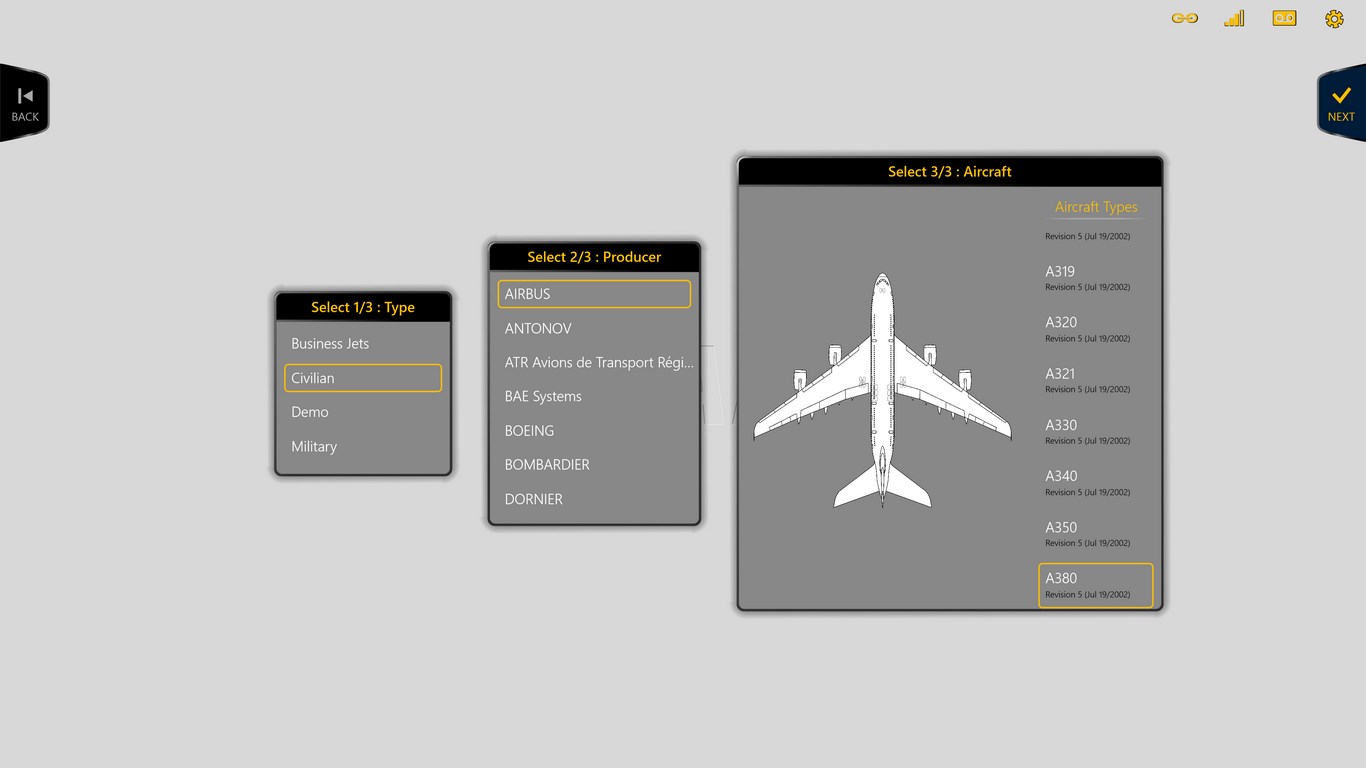Choose the A330 aircraft
Screen dimensions: 1366x768
tap(1096, 431)
